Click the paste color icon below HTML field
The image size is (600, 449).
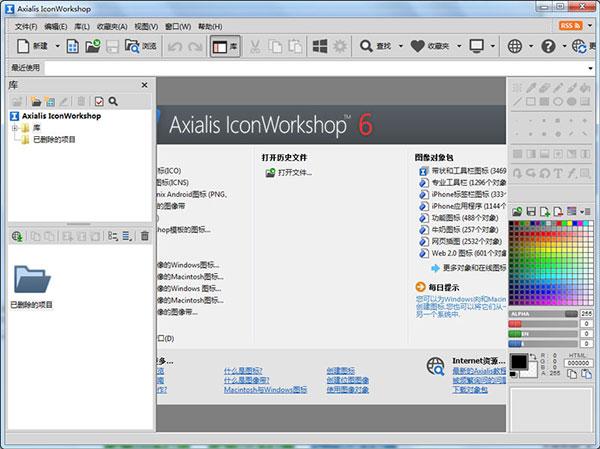(x=586, y=374)
